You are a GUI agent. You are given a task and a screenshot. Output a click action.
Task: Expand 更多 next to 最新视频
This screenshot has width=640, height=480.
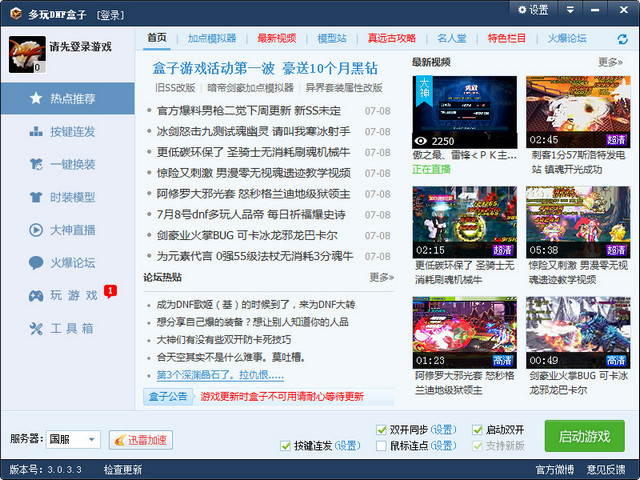(x=610, y=62)
